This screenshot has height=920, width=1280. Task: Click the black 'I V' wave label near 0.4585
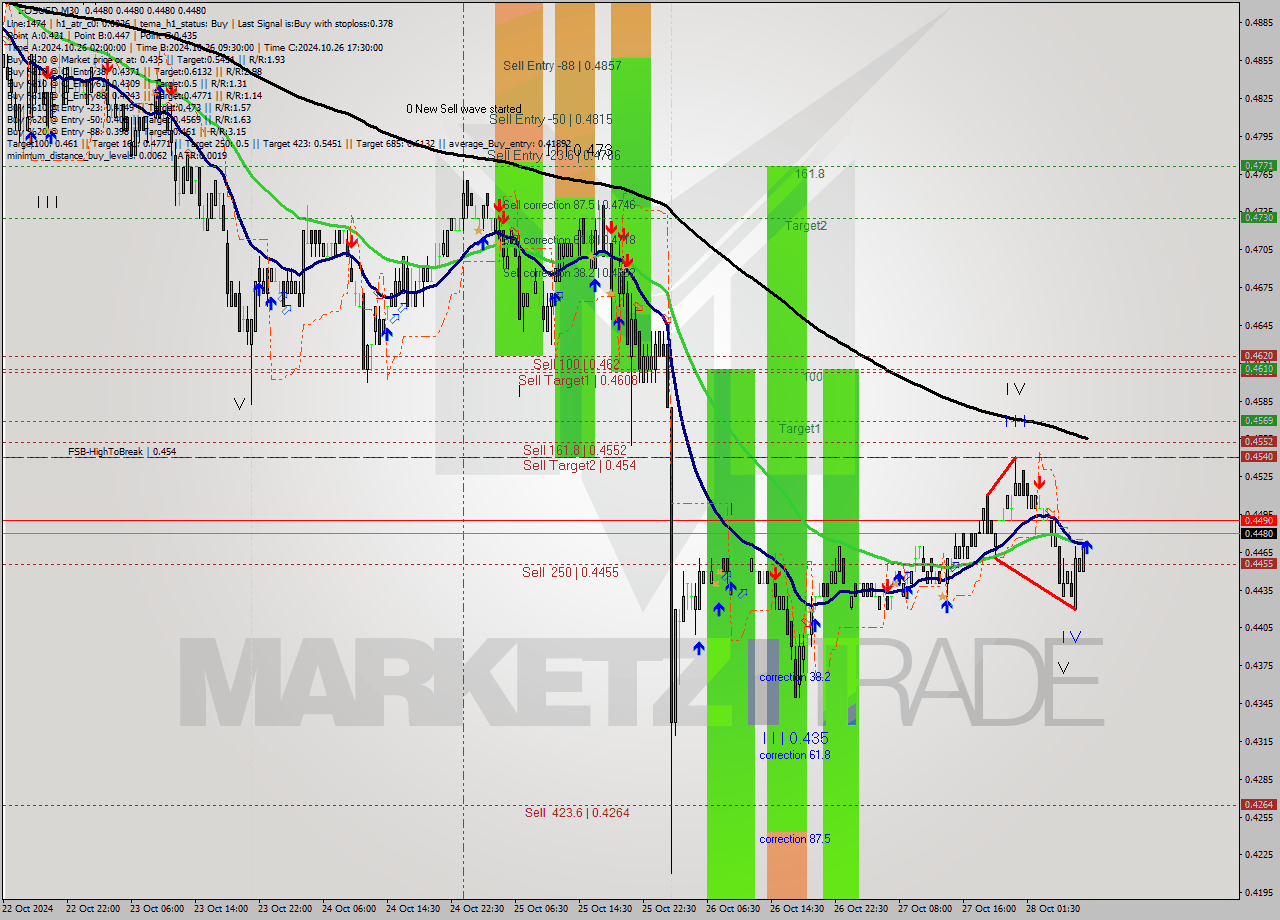(x=1015, y=389)
